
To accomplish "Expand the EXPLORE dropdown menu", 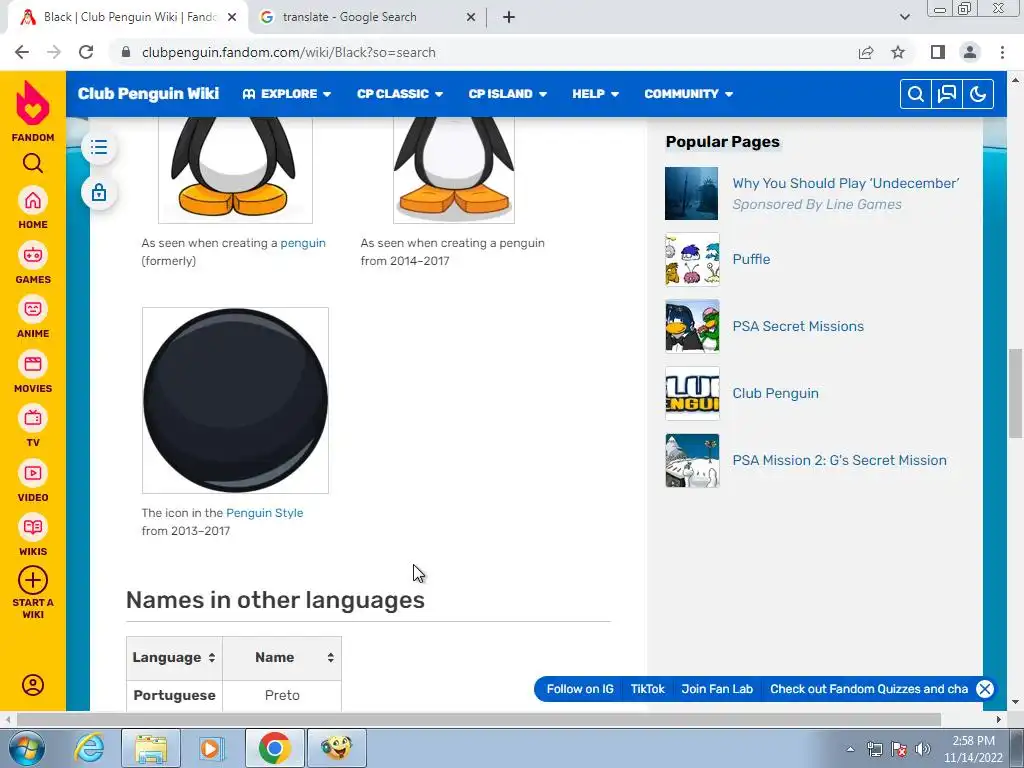I will 287,94.
